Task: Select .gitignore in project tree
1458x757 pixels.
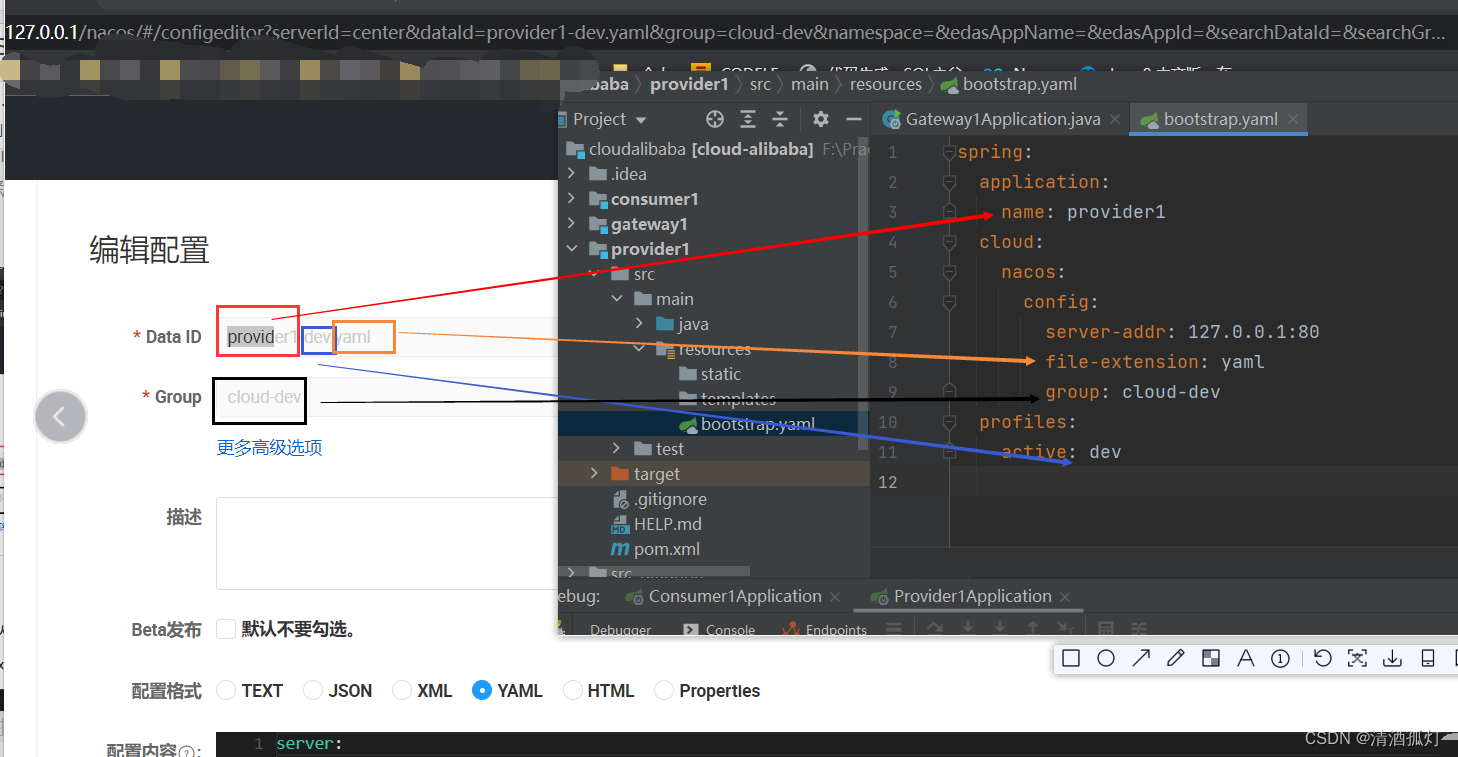Action: pos(660,499)
